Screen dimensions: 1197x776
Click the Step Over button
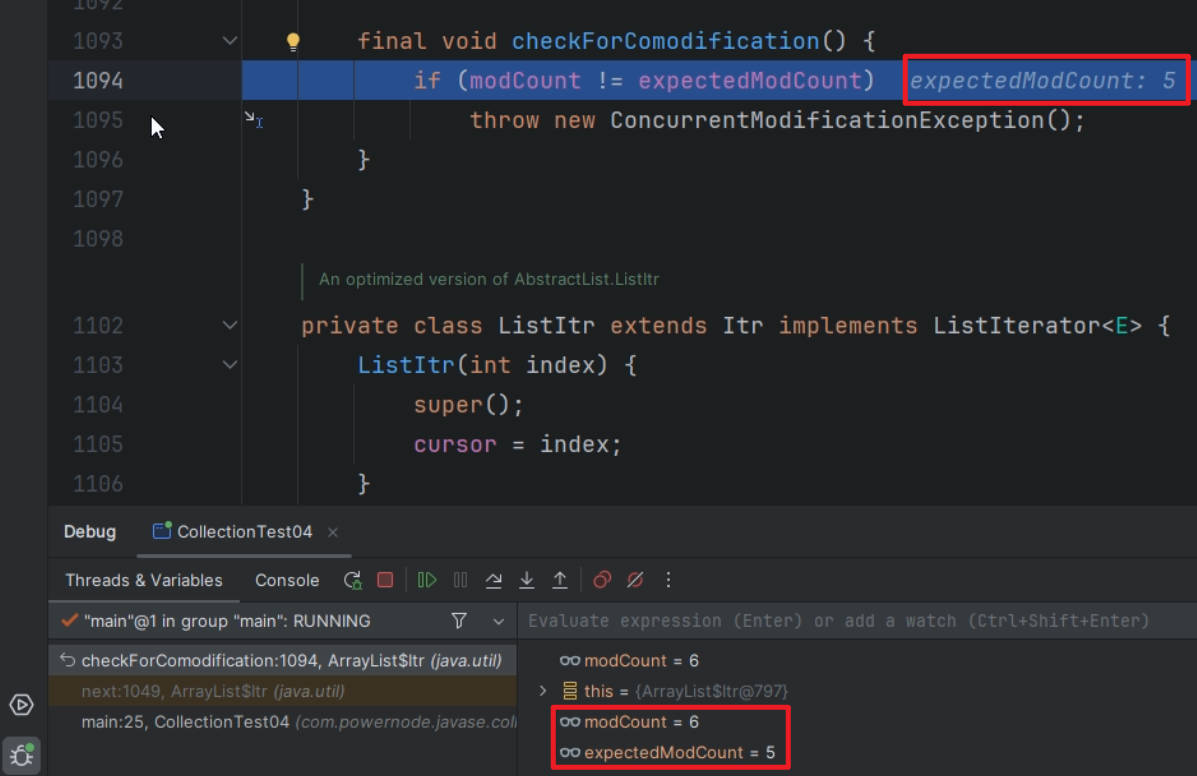click(494, 580)
